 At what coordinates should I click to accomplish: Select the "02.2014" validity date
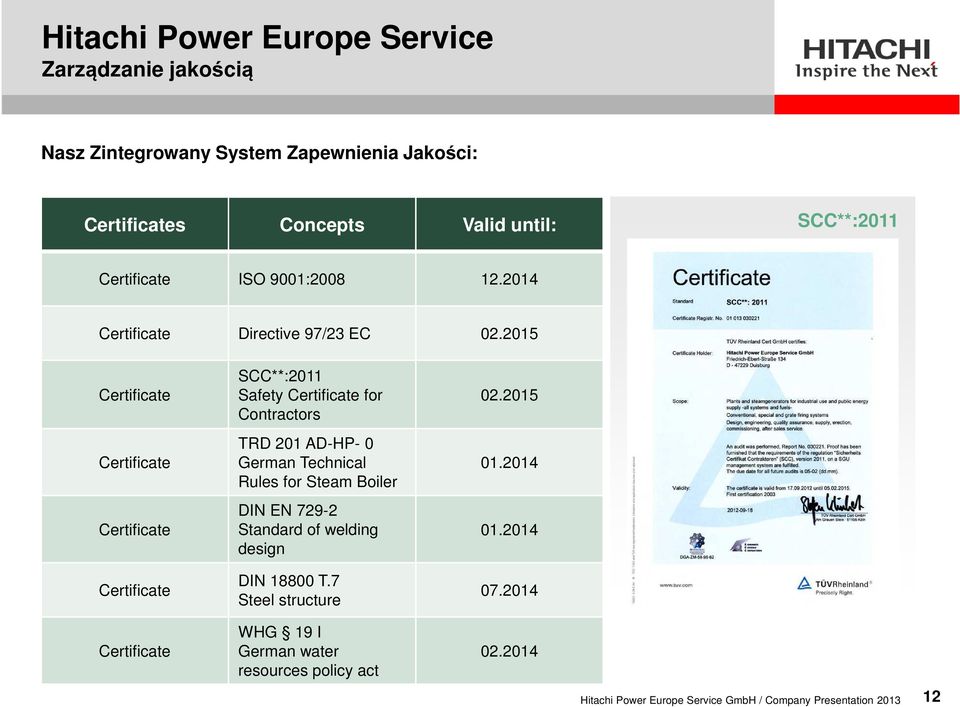coord(509,651)
